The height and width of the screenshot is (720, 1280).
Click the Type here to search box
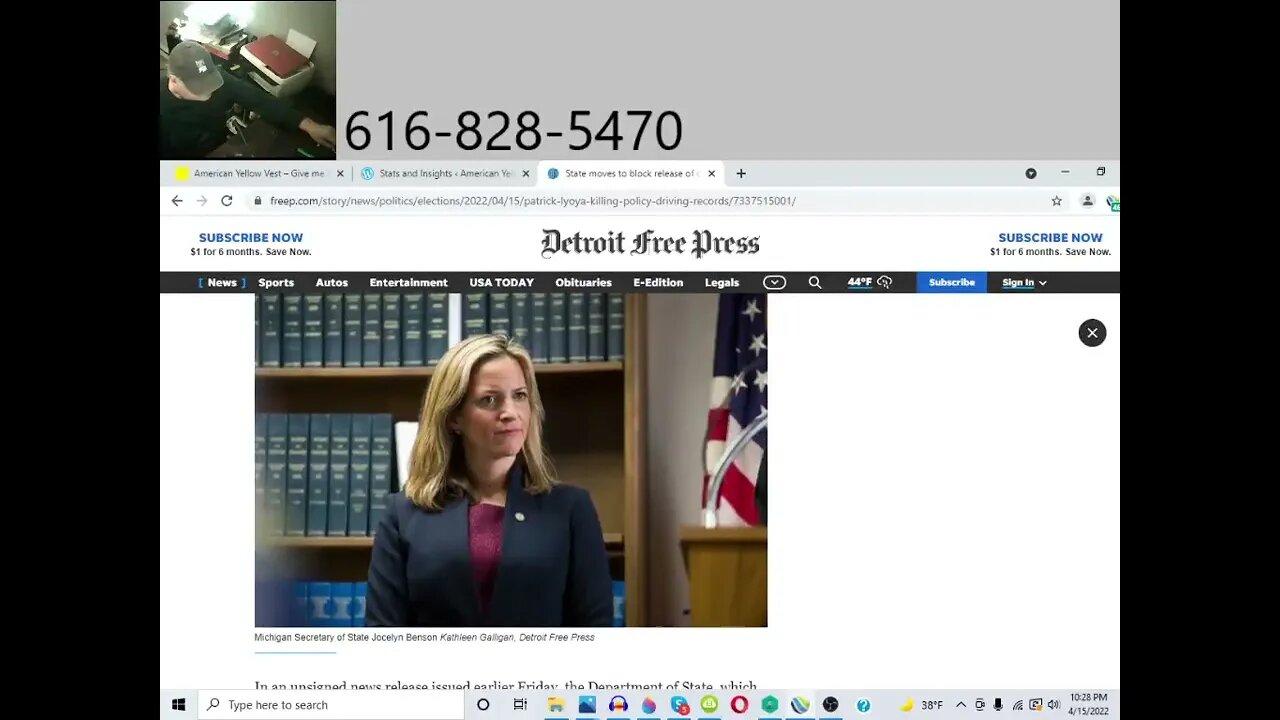click(x=331, y=705)
